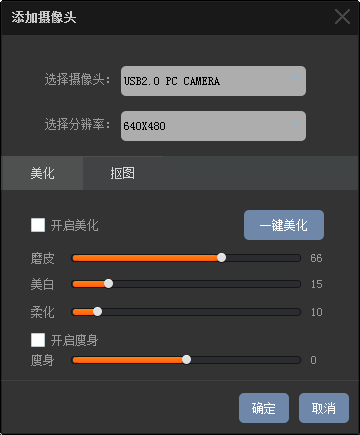Click the 柔化 slider handle
The image size is (360, 435).
(98, 312)
